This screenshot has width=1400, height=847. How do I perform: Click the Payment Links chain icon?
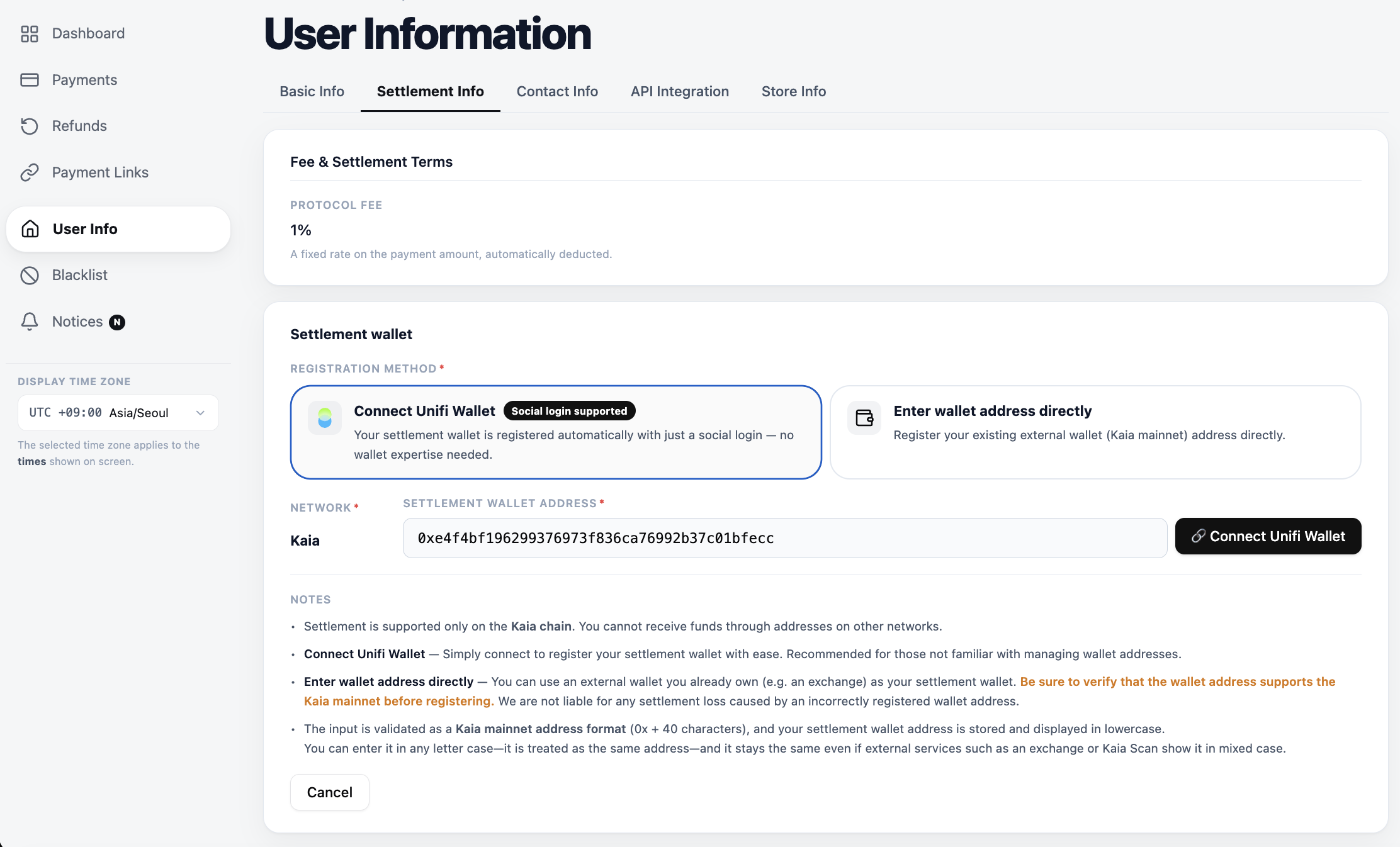(30, 172)
